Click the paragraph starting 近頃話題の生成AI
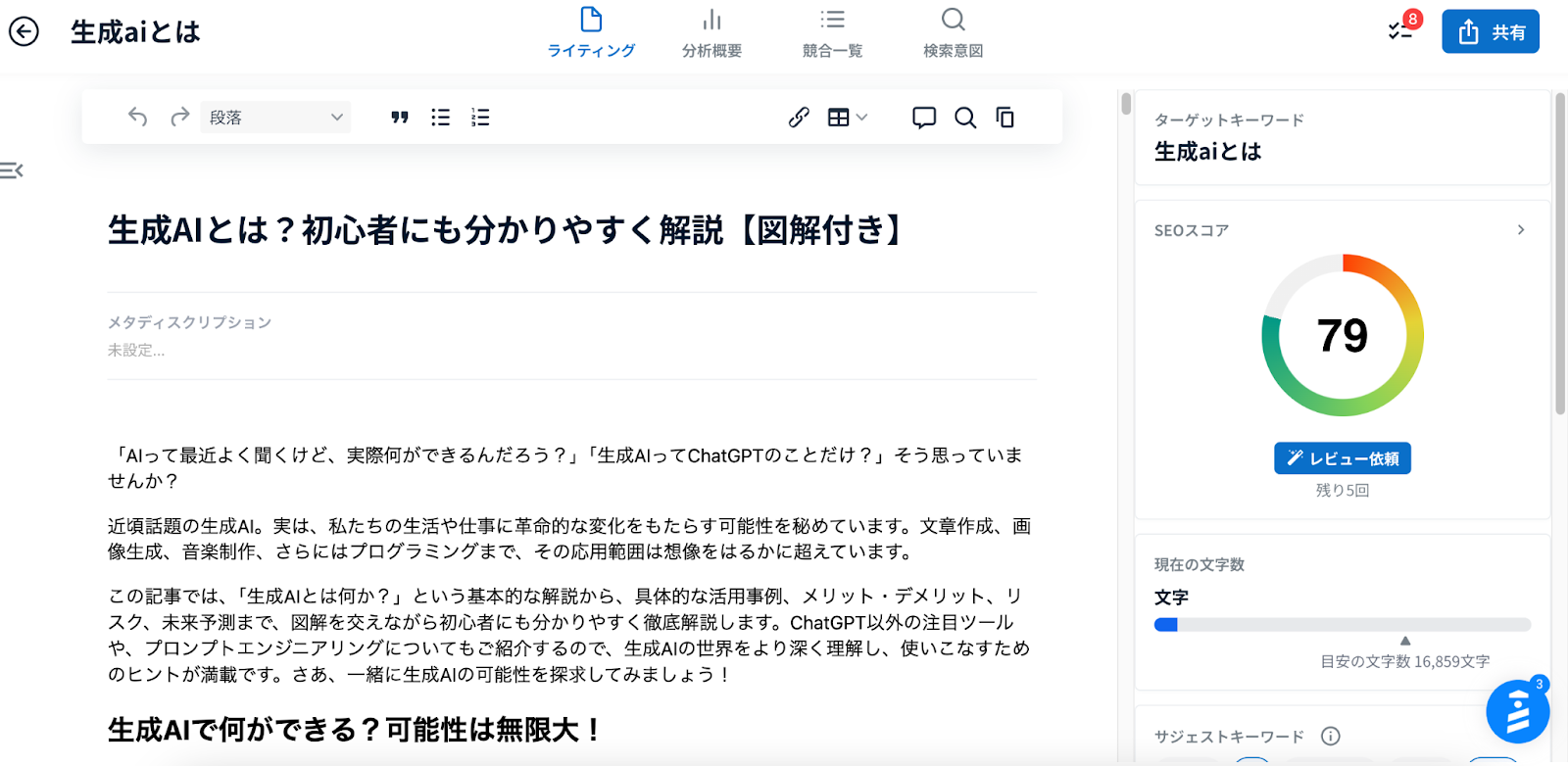Image resolution: width=1568 pixels, height=766 pixels. 569,539
